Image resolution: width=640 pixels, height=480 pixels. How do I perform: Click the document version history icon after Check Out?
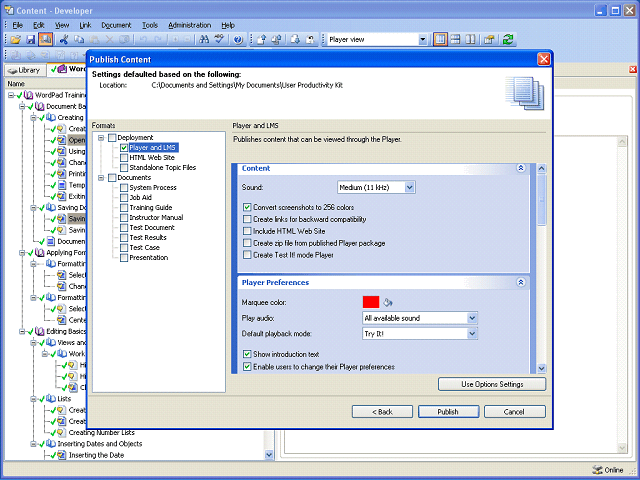pos(296,40)
